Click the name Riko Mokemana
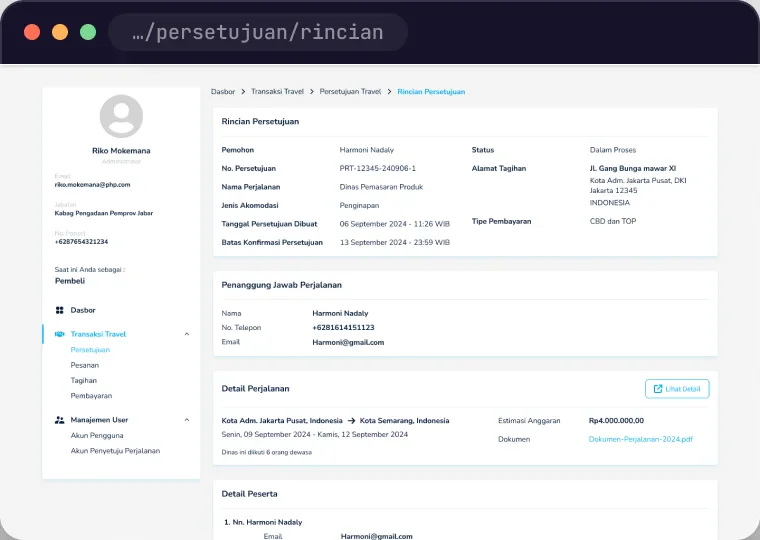Image resolution: width=760 pixels, height=540 pixels. point(121,151)
